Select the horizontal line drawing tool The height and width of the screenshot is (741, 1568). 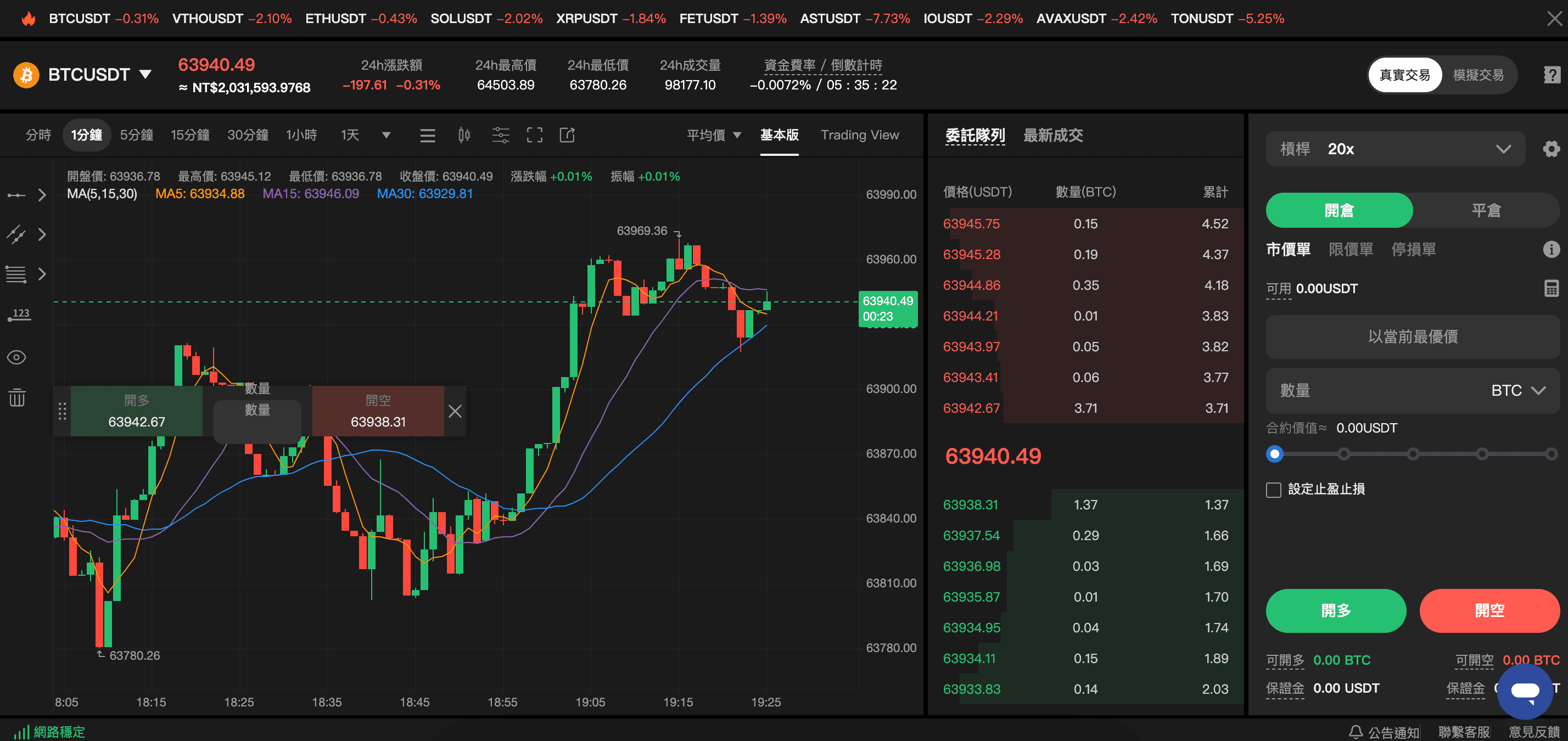[x=16, y=195]
